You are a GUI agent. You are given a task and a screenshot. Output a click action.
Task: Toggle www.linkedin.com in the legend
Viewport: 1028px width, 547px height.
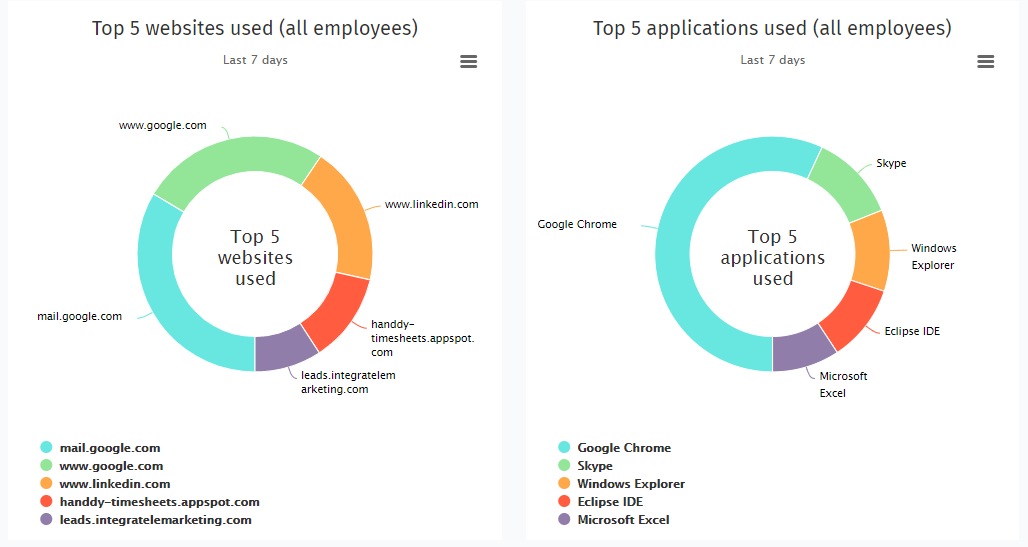(x=114, y=484)
